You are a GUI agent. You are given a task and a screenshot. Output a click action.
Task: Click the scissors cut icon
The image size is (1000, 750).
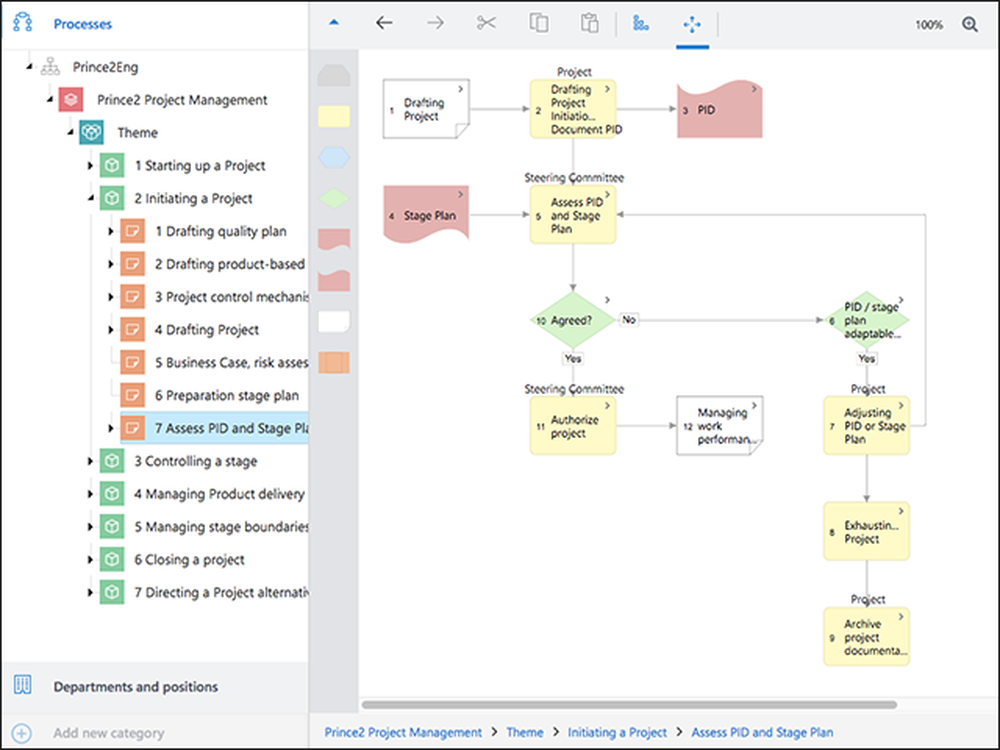coord(486,24)
